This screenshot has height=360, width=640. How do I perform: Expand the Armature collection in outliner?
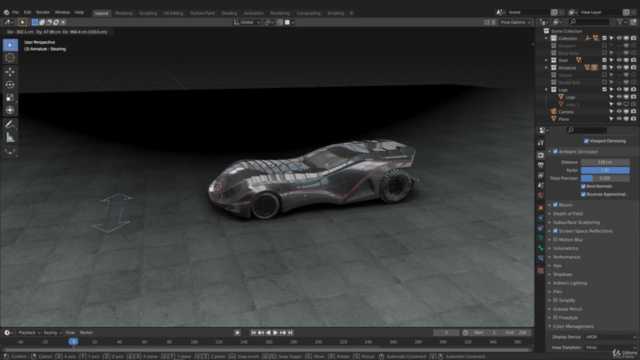547,68
